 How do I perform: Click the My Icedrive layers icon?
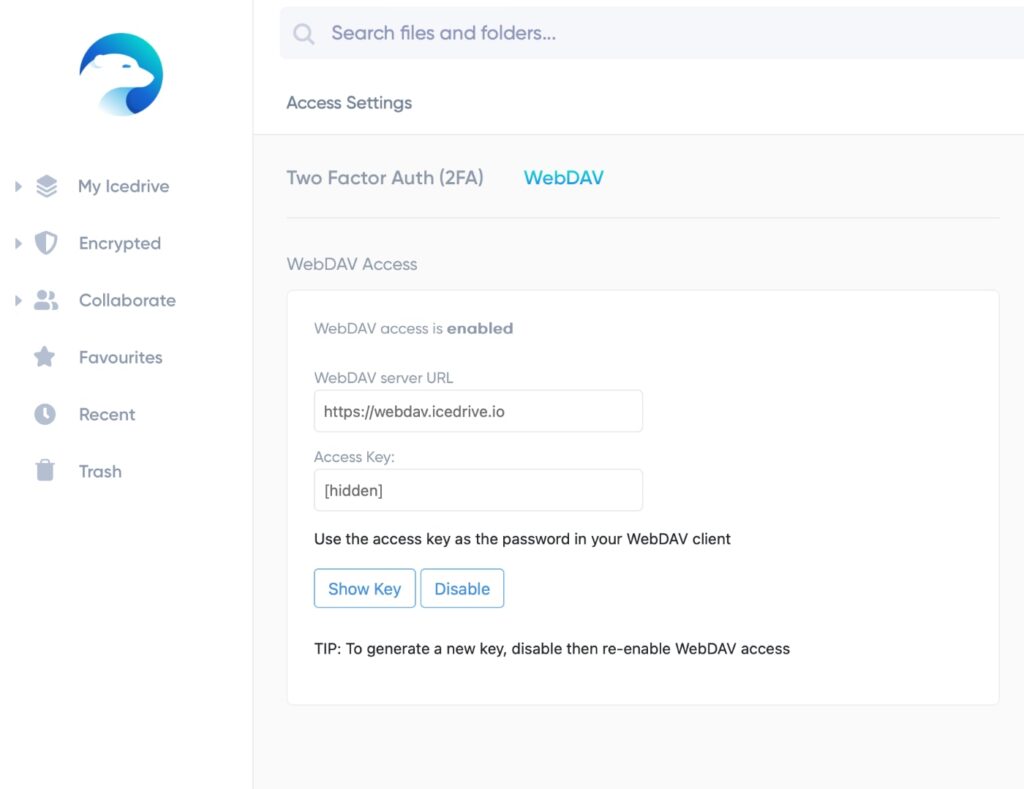(46, 186)
